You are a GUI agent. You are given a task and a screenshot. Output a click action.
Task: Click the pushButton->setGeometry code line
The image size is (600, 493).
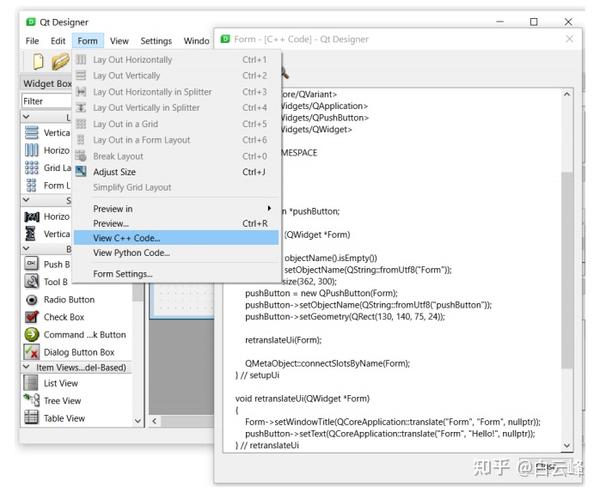(x=345, y=317)
